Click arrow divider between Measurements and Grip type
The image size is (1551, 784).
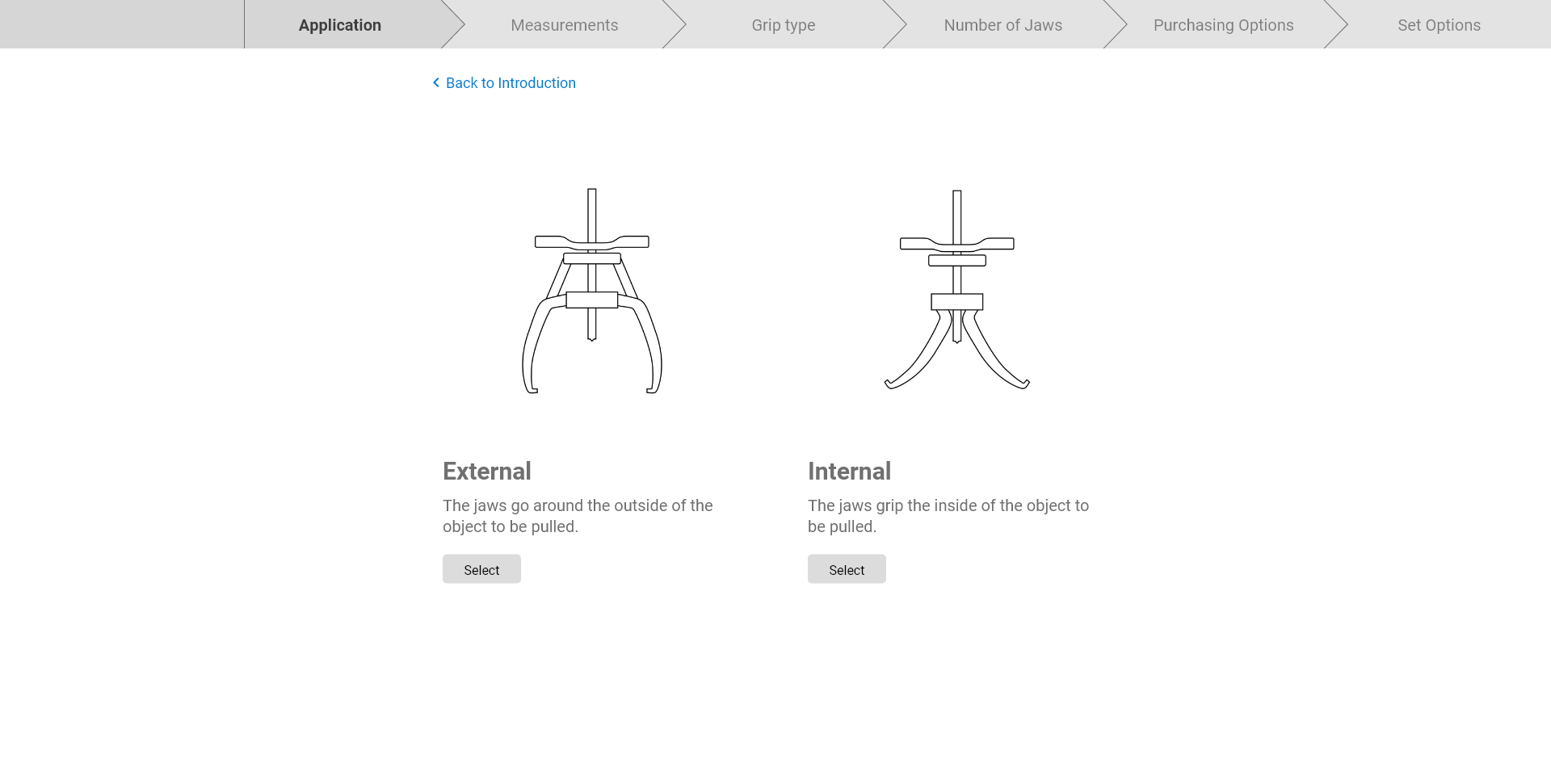[675, 24]
